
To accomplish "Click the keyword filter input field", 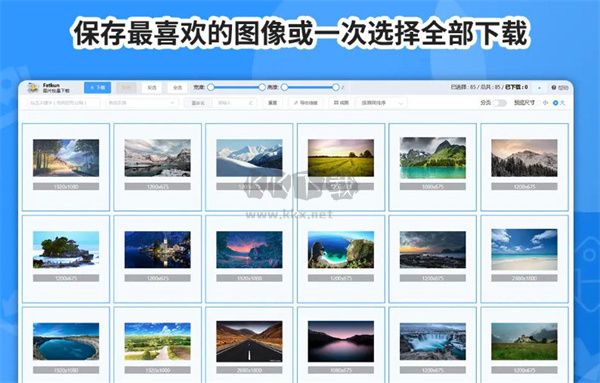I will [x=64, y=103].
